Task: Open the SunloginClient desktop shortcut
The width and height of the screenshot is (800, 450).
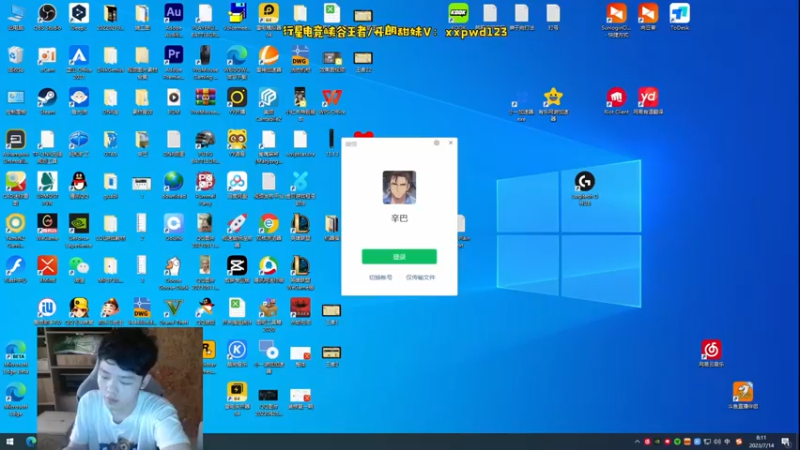Action: click(x=616, y=13)
